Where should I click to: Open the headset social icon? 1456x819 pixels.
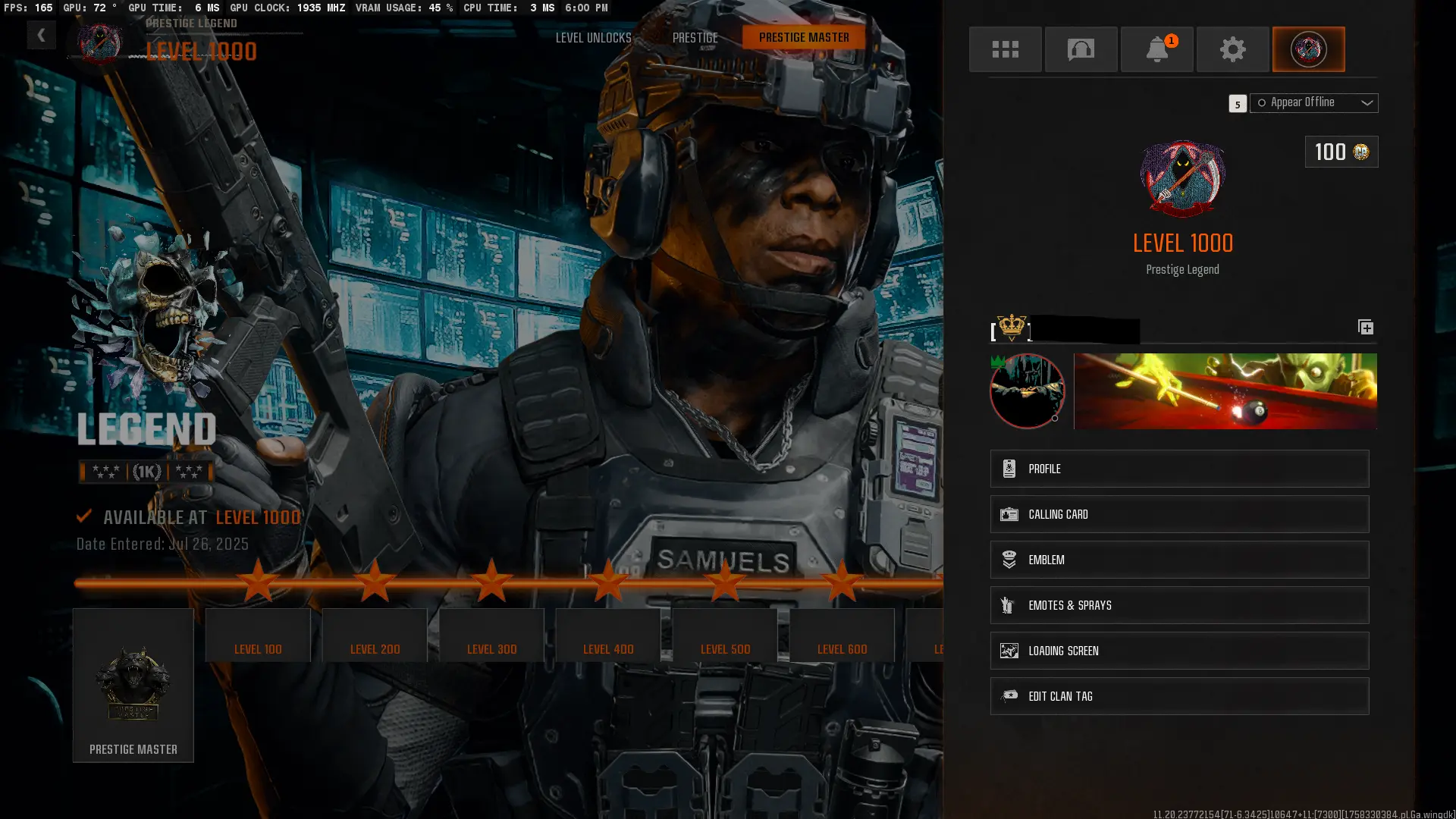click(x=1081, y=49)
